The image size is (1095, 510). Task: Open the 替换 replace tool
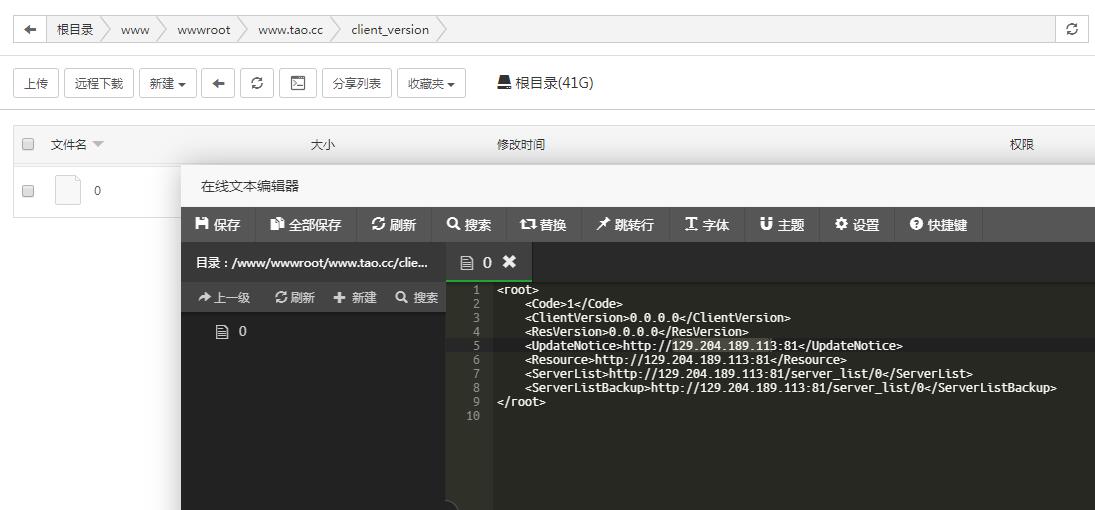[543, 225]
